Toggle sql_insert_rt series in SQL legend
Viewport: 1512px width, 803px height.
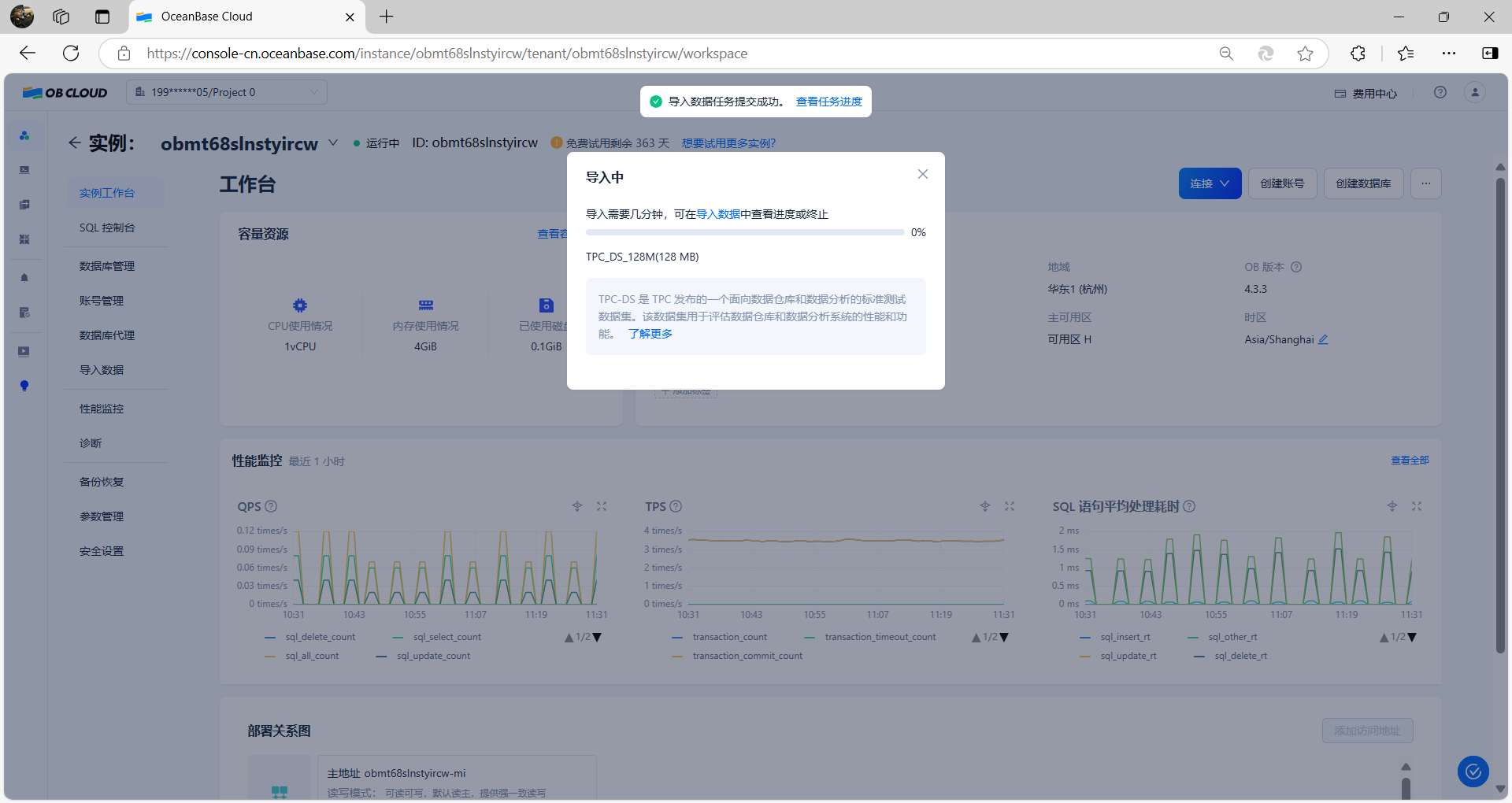point(1115,637)
